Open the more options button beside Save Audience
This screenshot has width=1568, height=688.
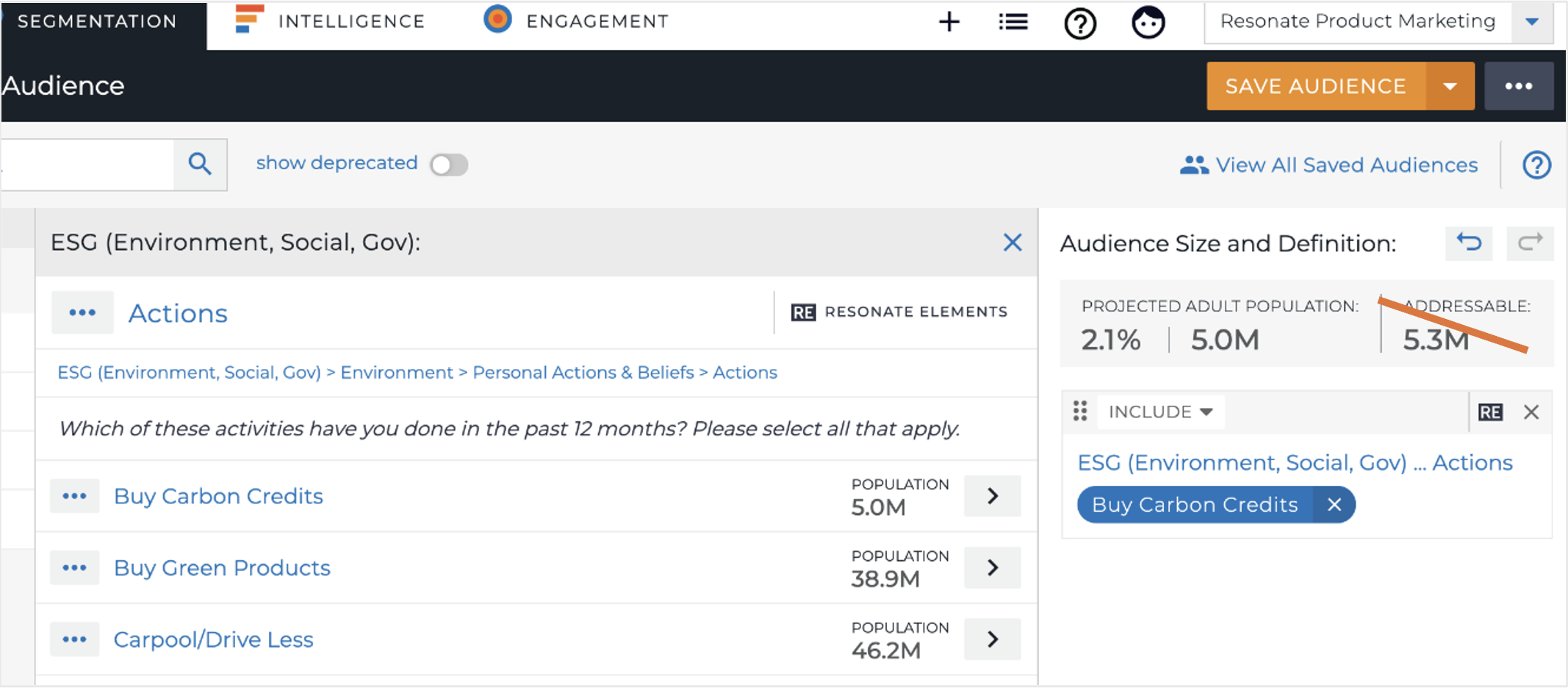pos(1519,86)
